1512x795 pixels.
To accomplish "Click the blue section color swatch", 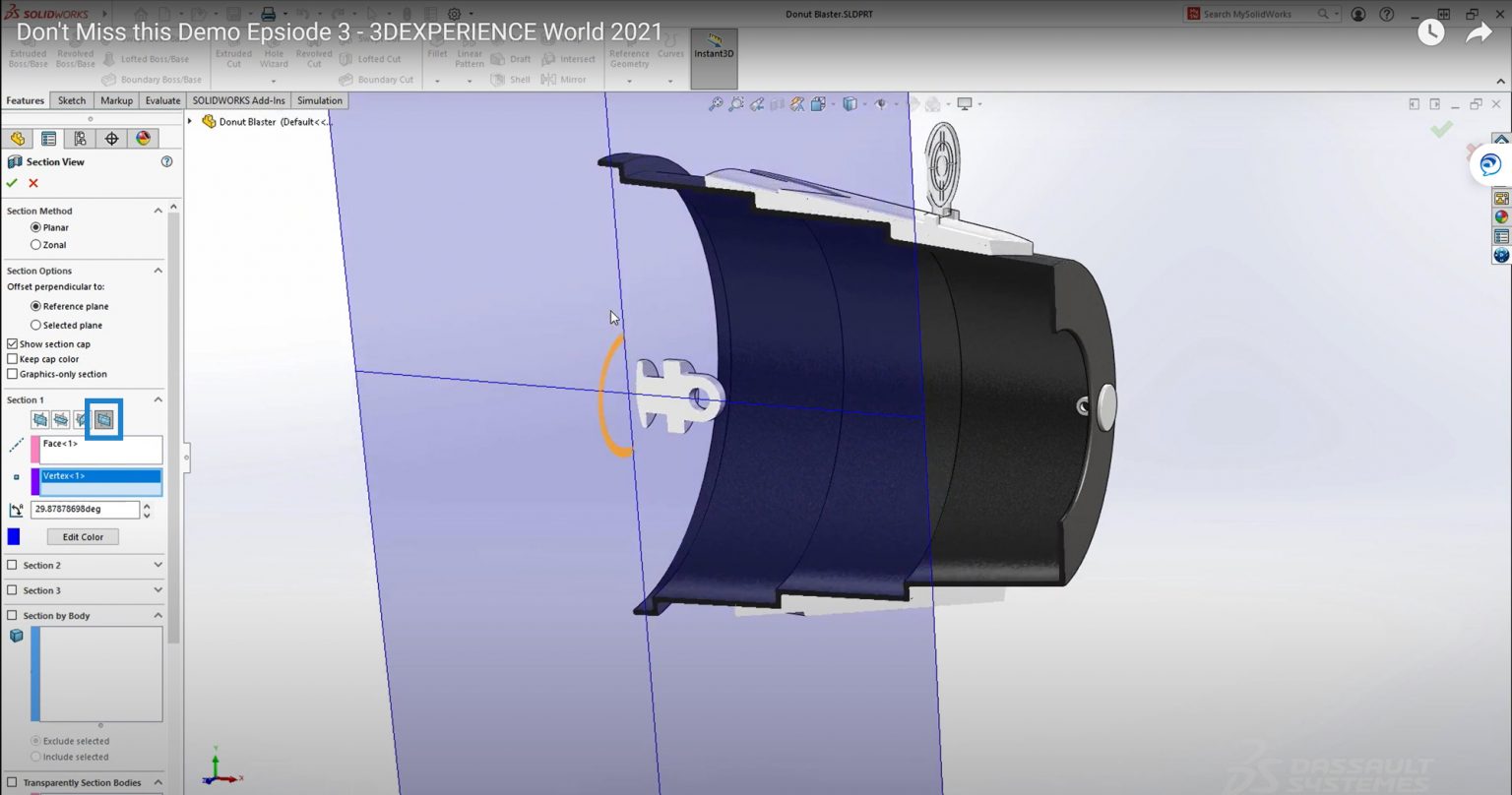I will point(14,536).
